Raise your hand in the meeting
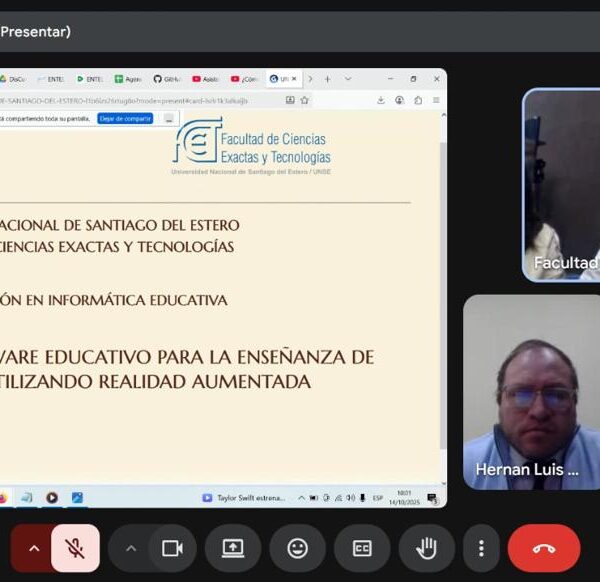 click(x=426, y=548)
